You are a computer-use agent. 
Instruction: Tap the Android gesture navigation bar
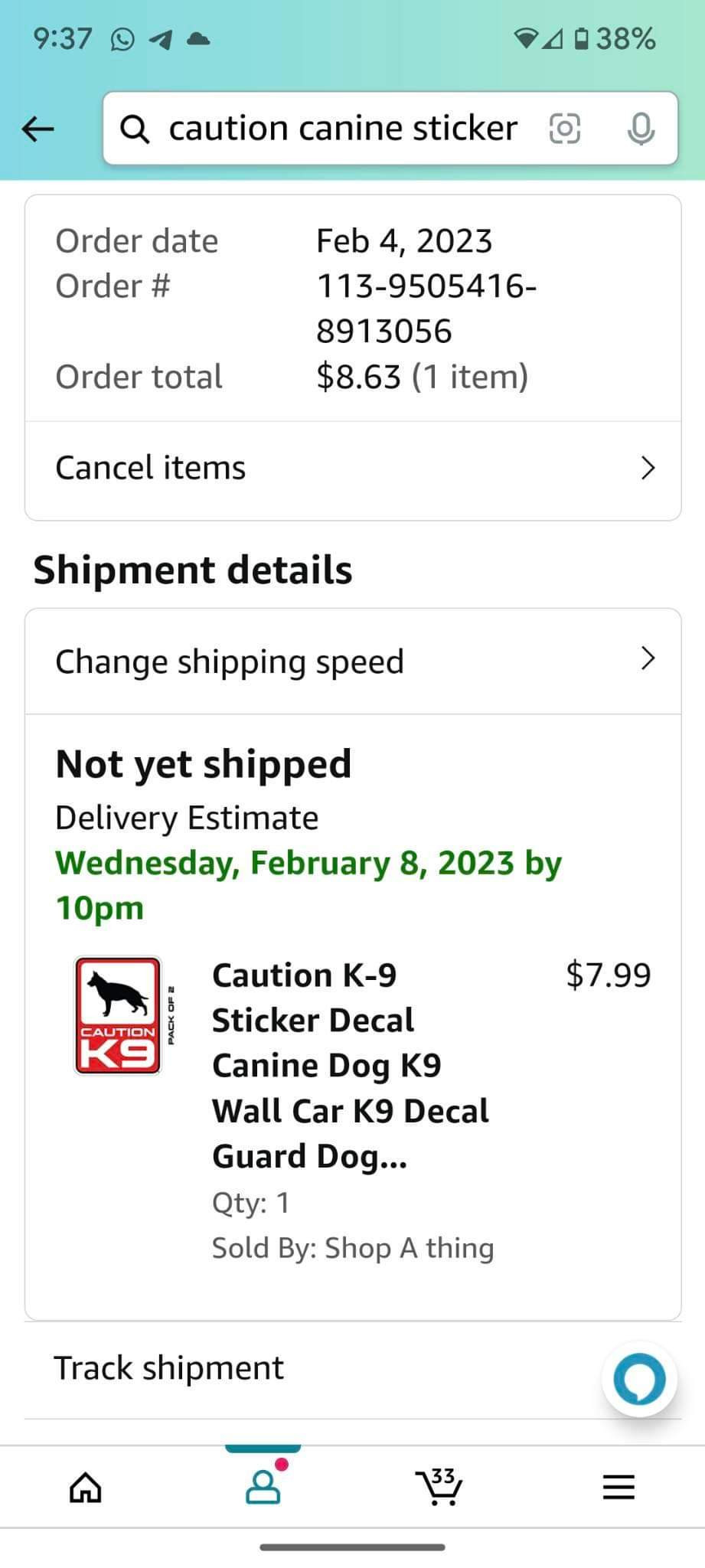[352, 1547]
